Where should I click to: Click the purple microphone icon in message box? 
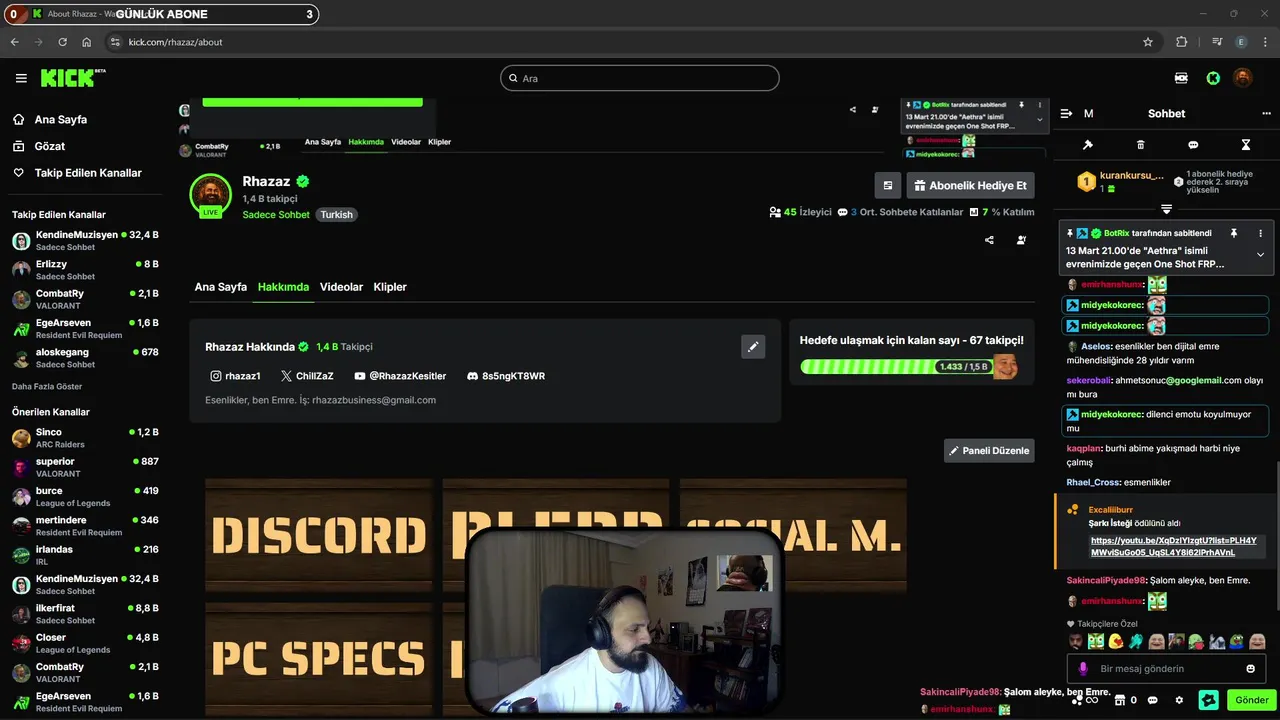point(1083,669)
